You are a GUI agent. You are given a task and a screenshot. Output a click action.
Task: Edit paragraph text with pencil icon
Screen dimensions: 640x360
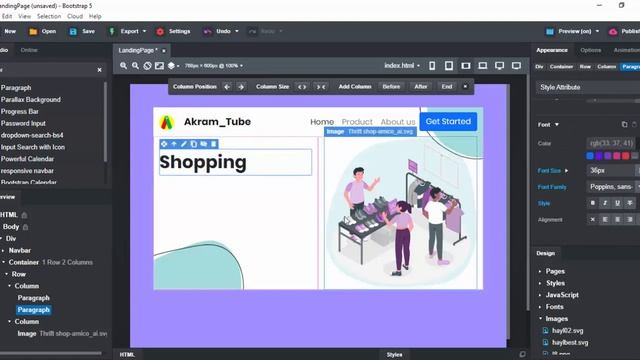(184, 144)
